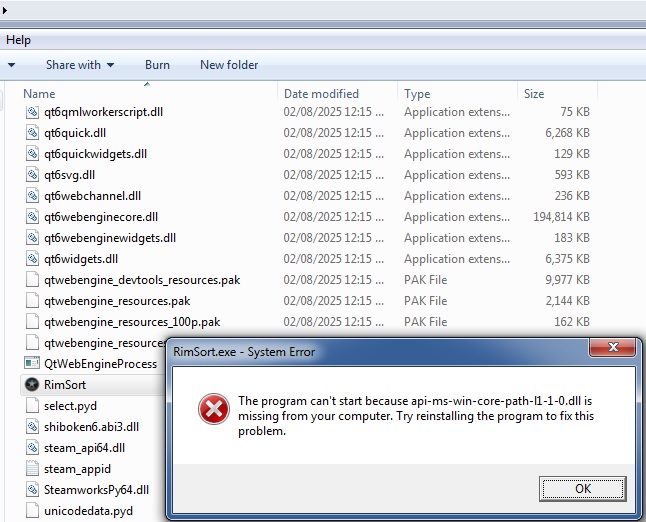The height and width of the screenshot is (522, 646).
Task: Click the Burn toolbar button
Action: pos(157,65)
